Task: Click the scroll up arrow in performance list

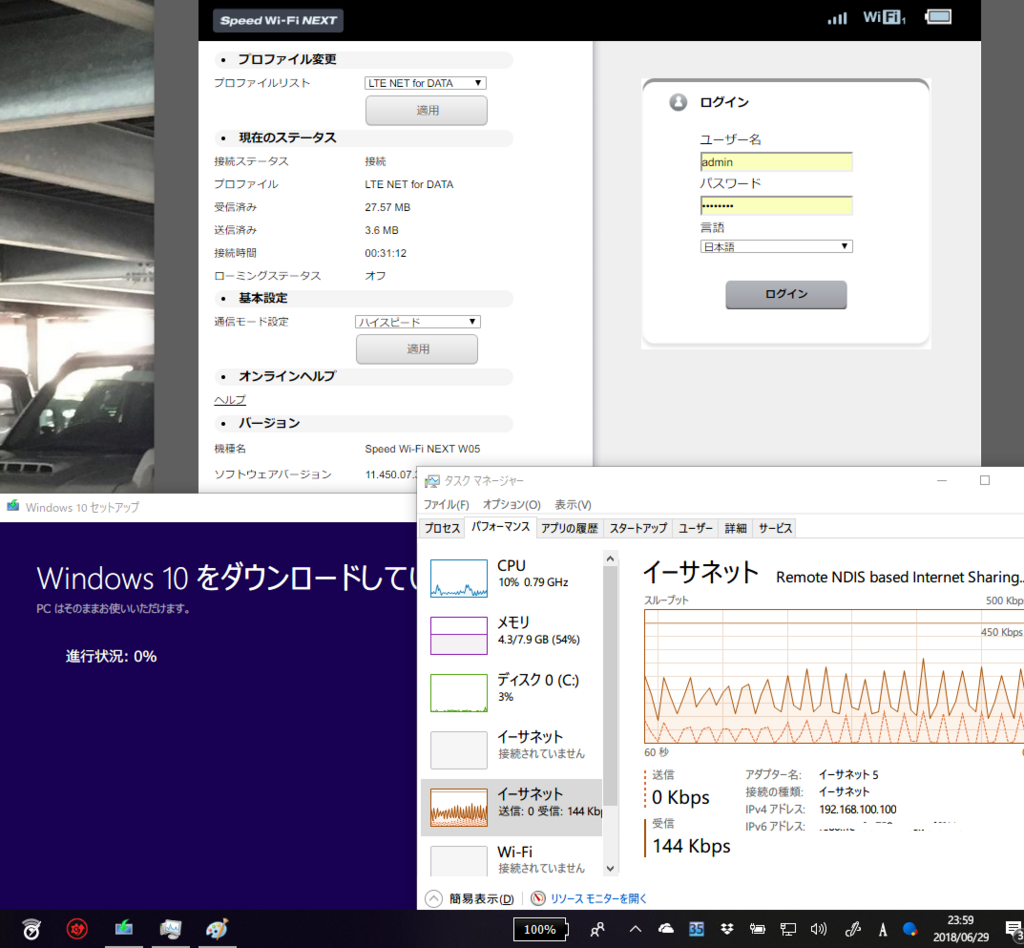Action: click(610, 559)
